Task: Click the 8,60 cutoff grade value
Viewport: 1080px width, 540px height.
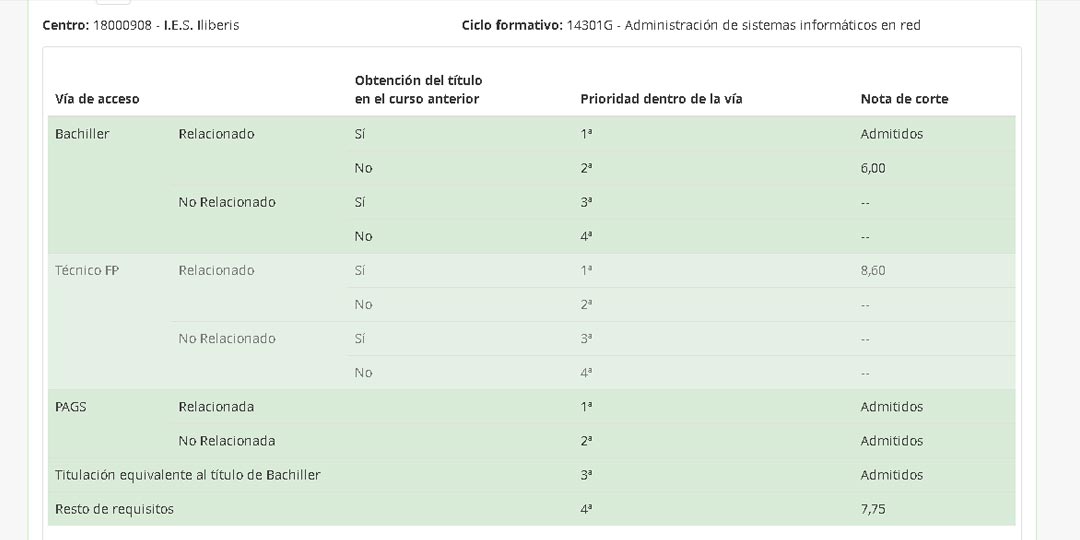Action: [x=872, y=270]
